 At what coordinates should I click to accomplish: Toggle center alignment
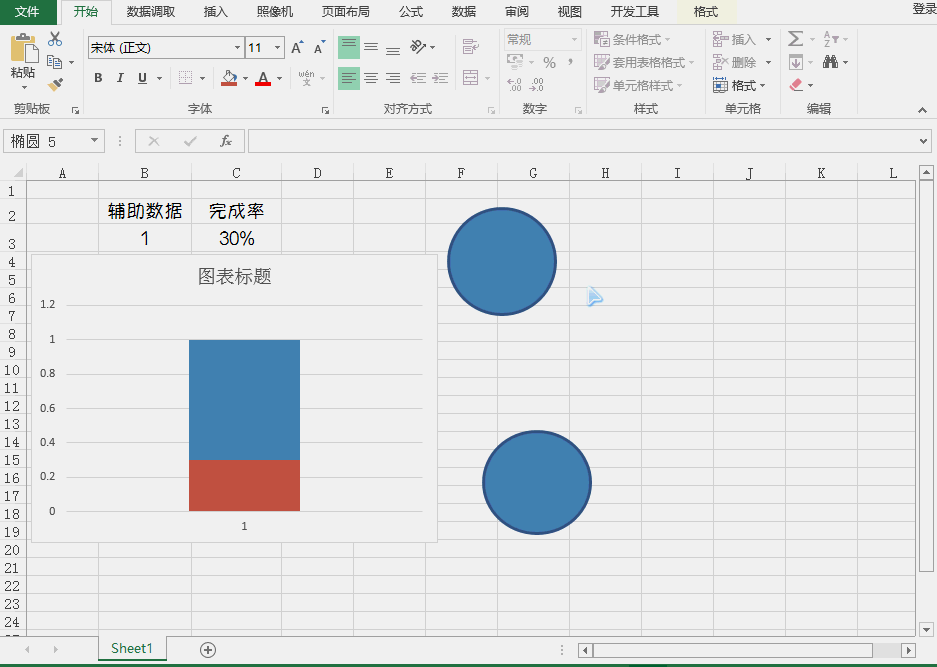click(x=369, y=78)
